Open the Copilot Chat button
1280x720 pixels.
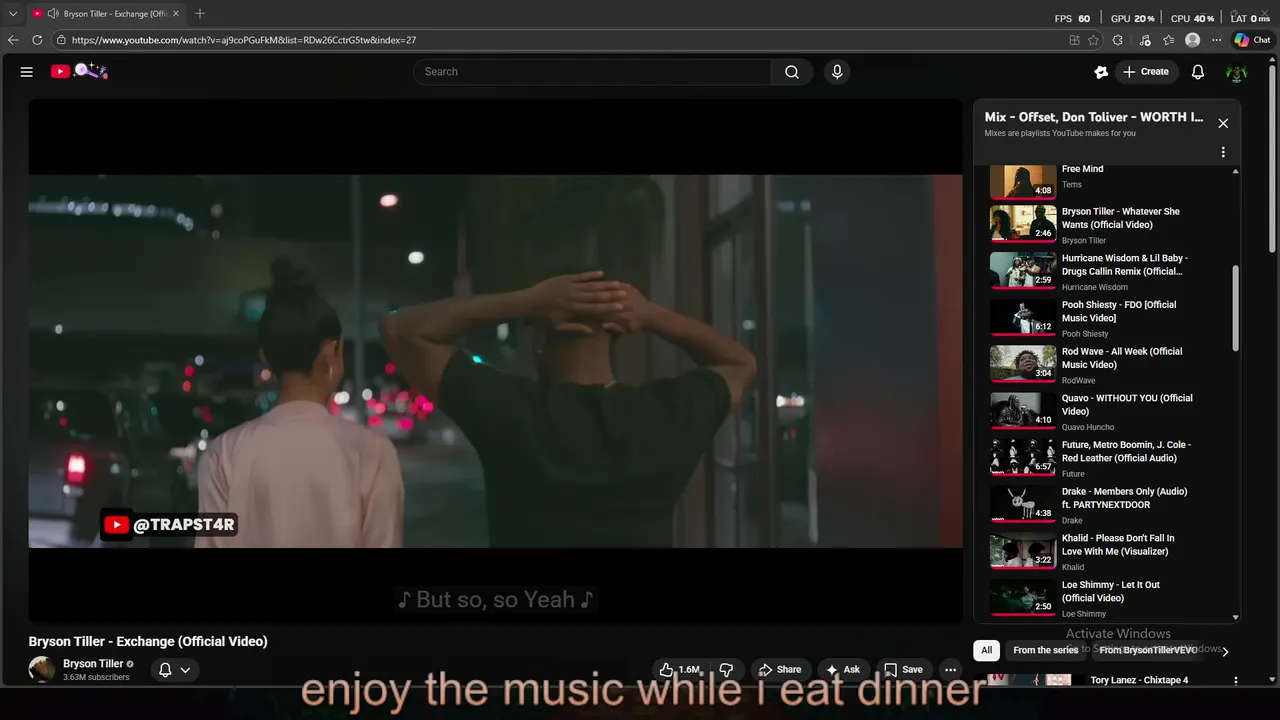coord(1252,40)
